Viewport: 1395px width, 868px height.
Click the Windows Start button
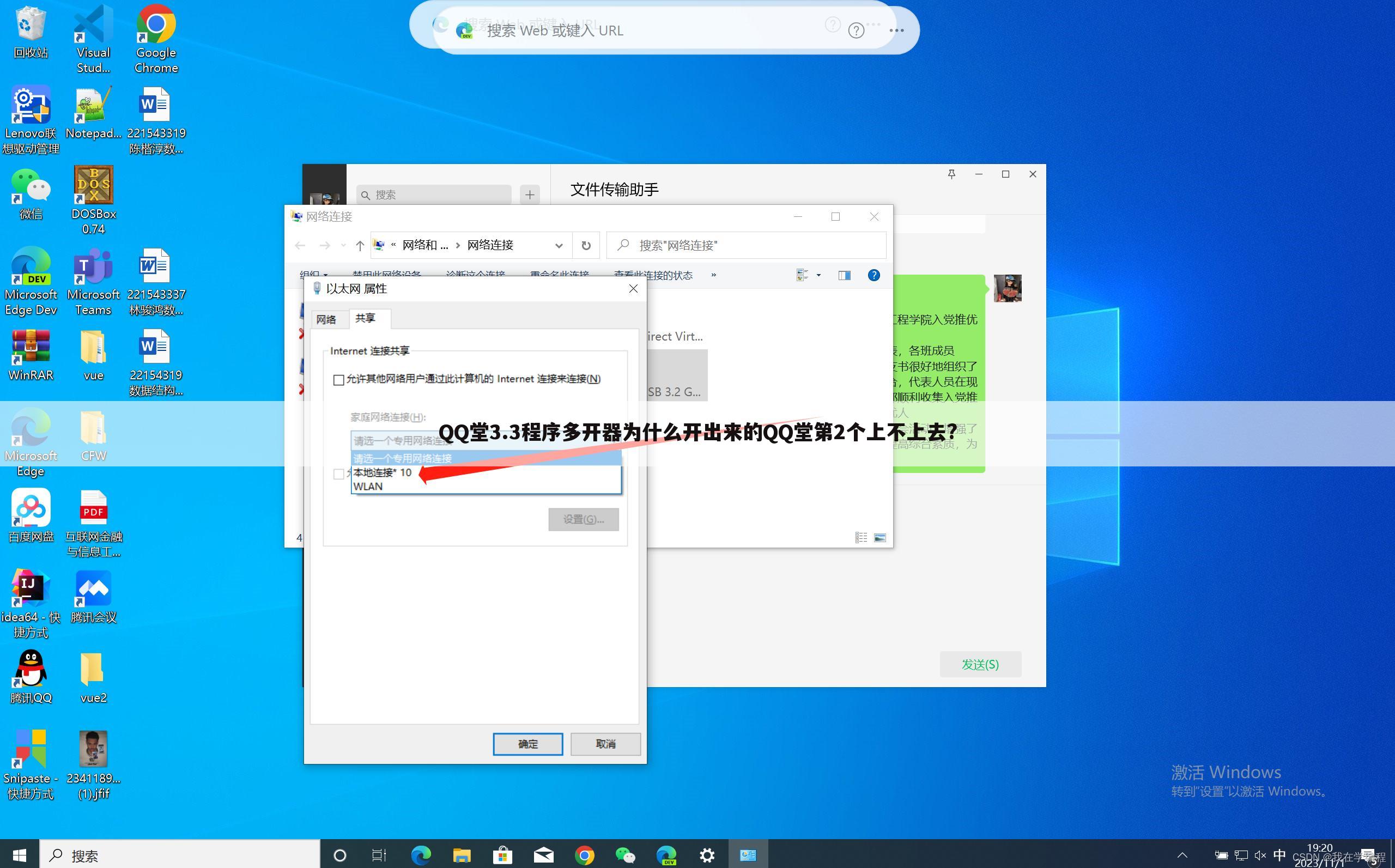click(x=20, y=855)
